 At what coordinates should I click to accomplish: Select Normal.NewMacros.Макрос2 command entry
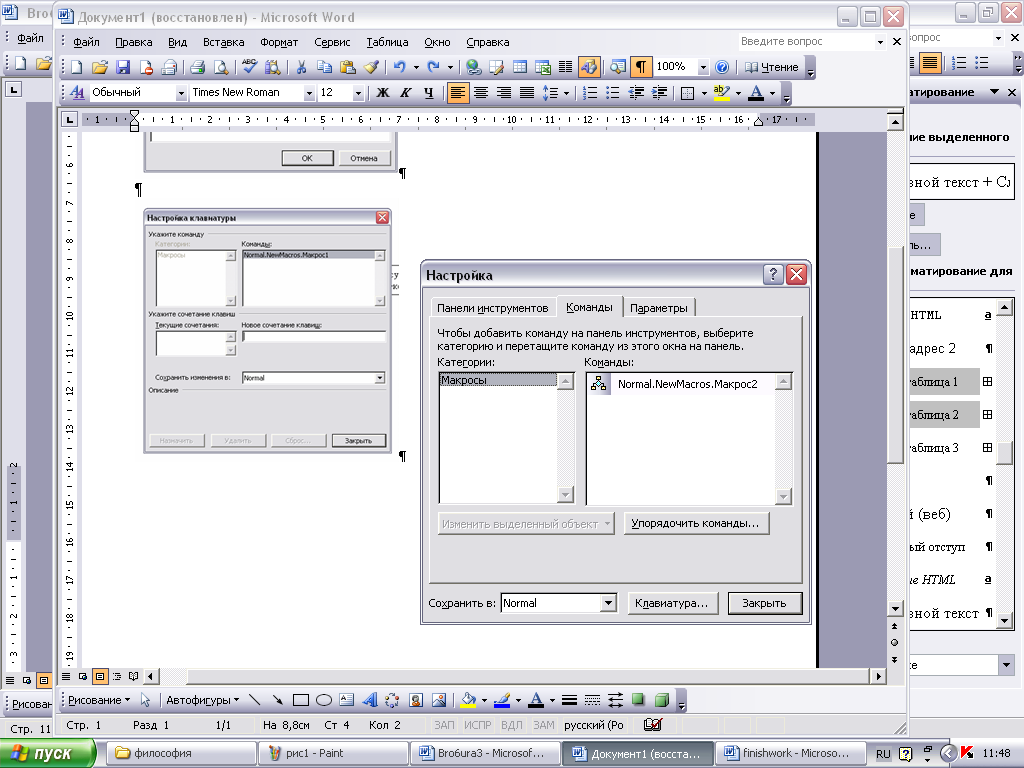(680, 384)
